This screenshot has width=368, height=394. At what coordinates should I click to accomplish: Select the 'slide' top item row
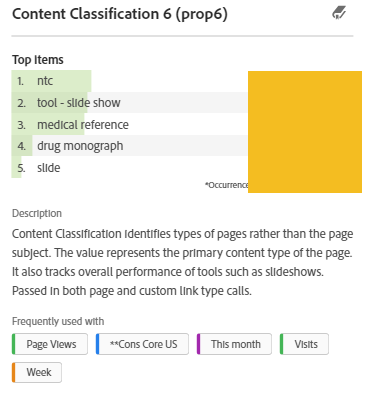pos(130,167)
